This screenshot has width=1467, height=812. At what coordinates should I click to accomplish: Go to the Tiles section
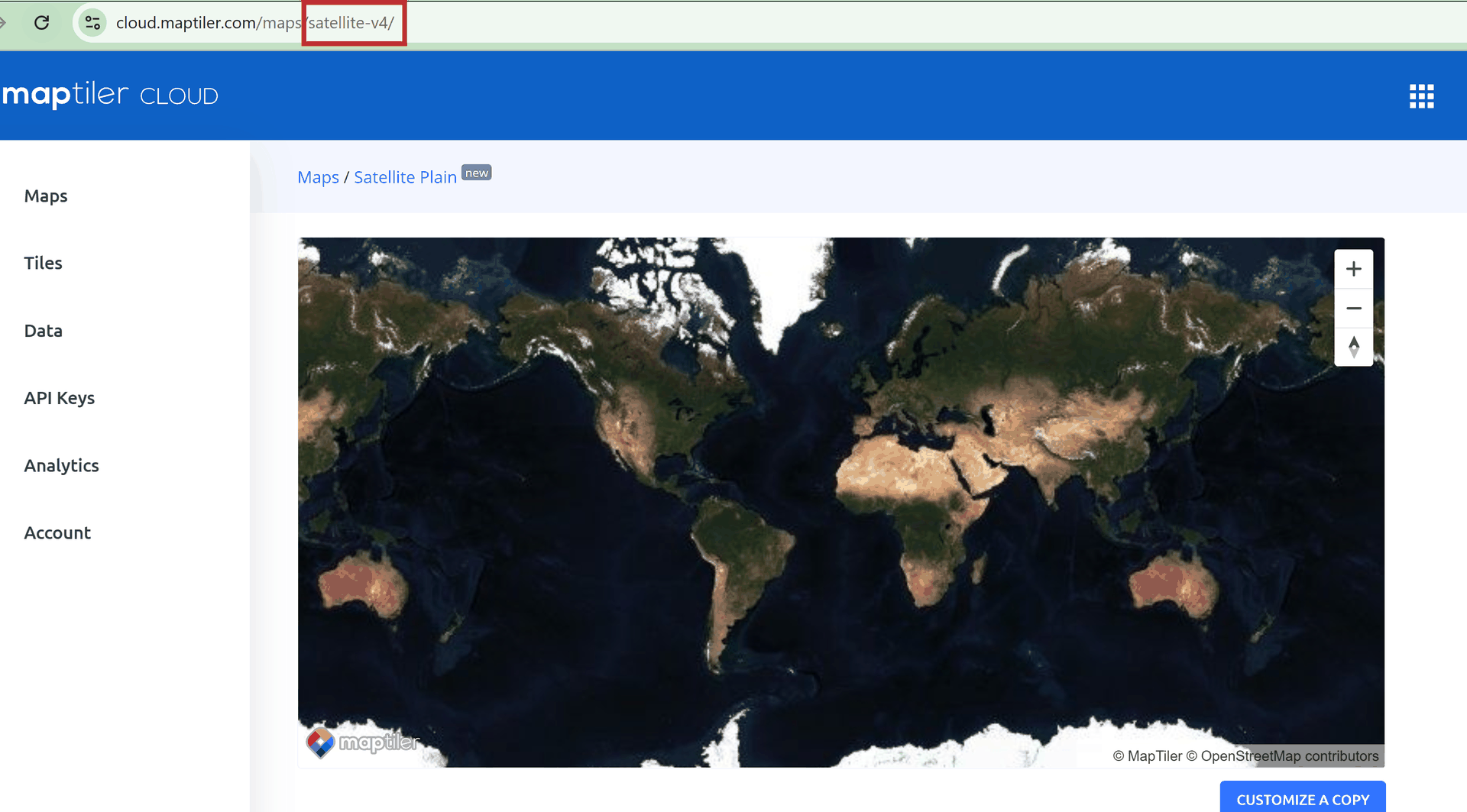[43, 264]
